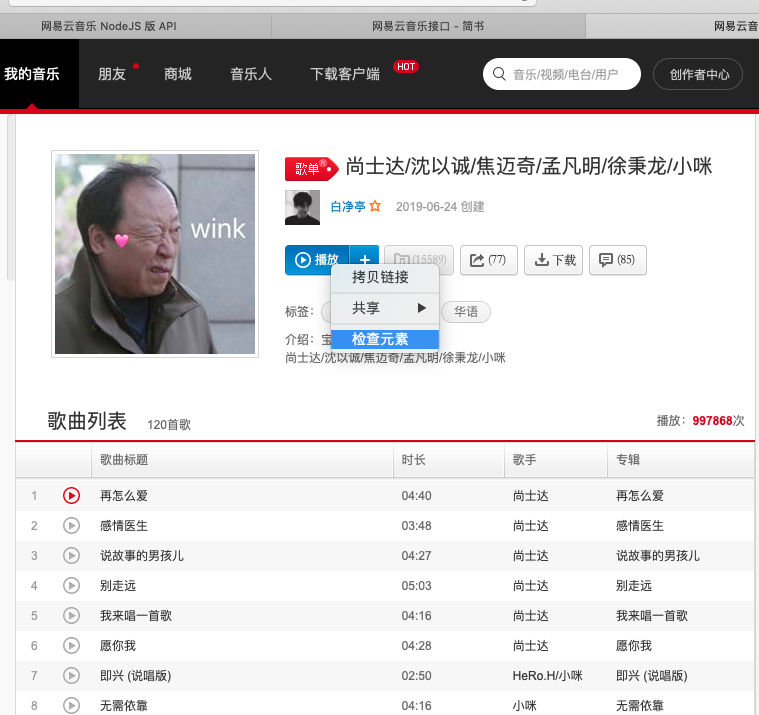Click the 华语 tag
This screenshot has height=715, width=759.
click(466, 312)
